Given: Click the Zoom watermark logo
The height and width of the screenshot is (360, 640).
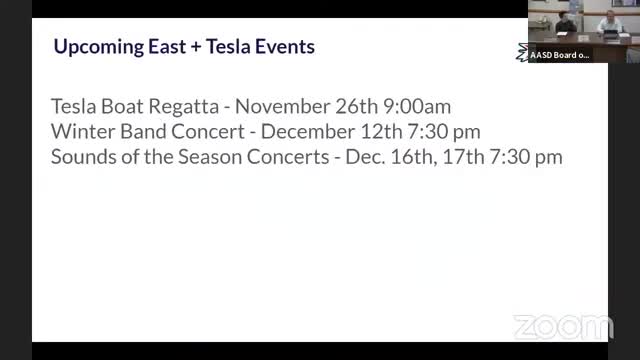Looking at the screenshot, I should click(x=564, y=327).
